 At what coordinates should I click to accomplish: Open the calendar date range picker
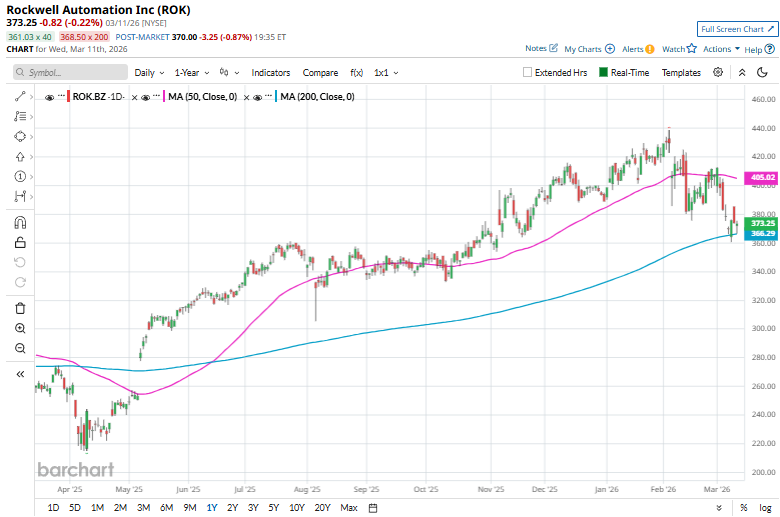click(372, 508)
